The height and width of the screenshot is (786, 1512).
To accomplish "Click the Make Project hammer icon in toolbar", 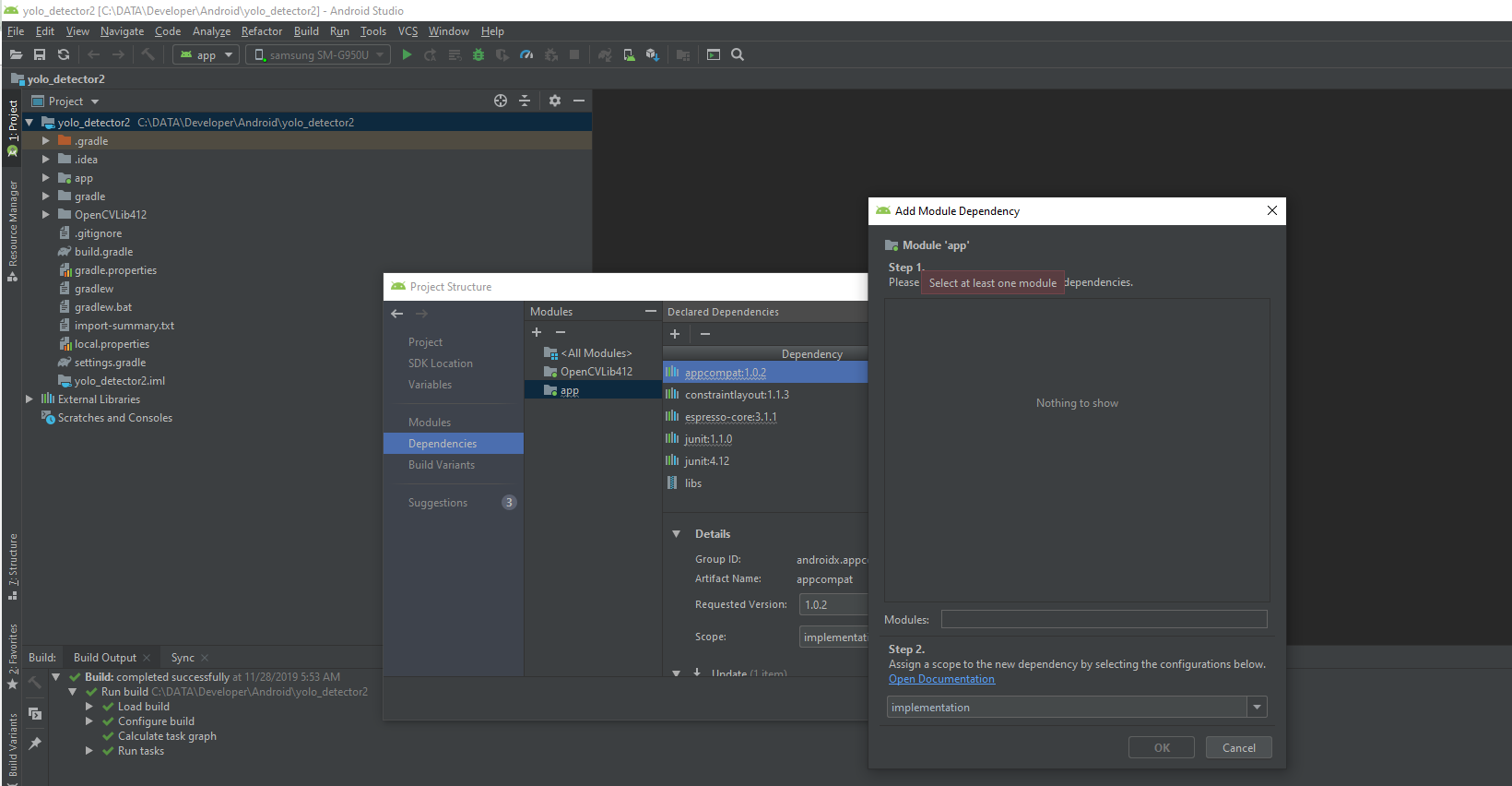I will pyautogui.click(x=148, y=54).
